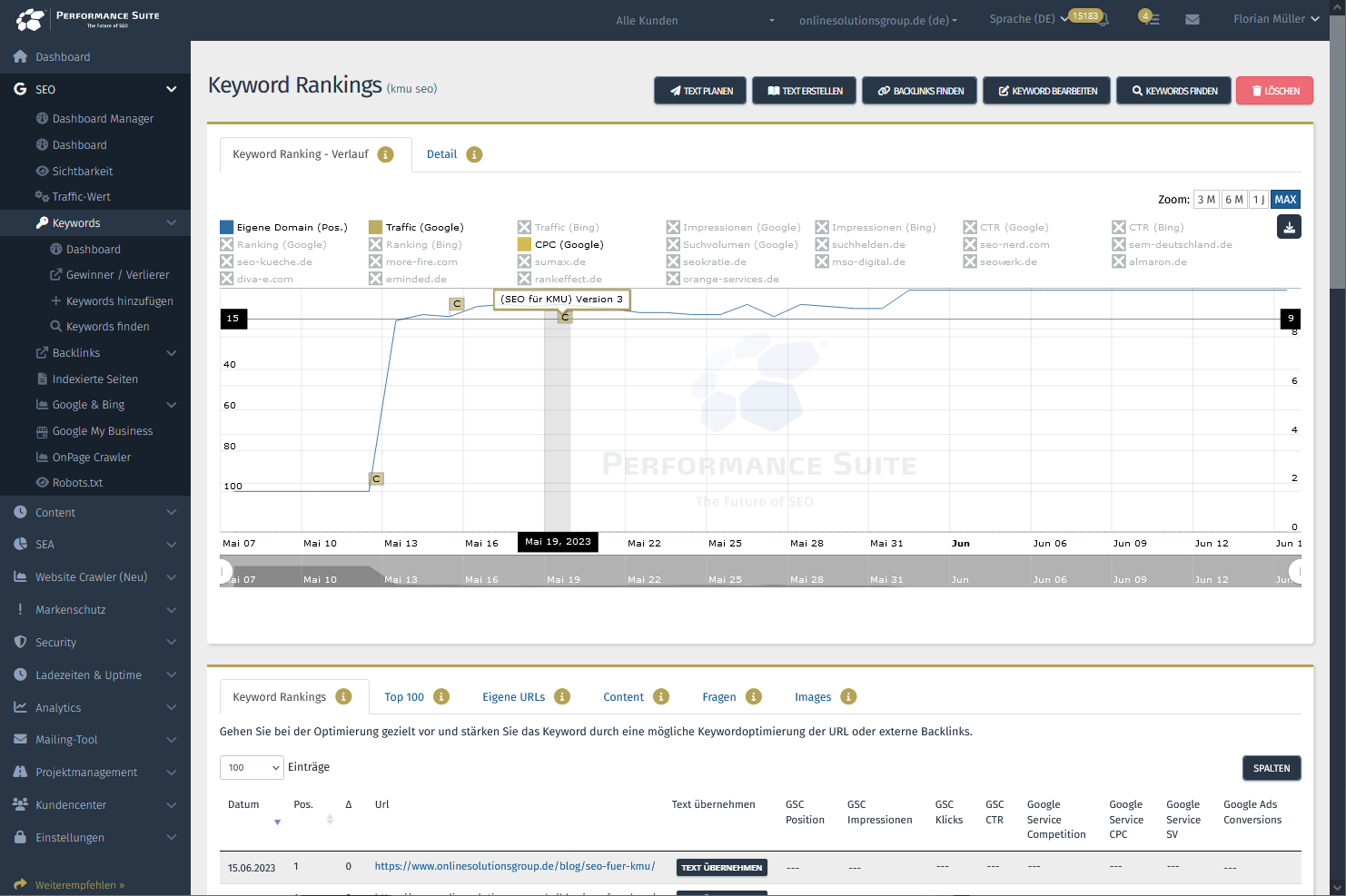Switch to the Eigene URLs tab
The image size is (1346, 896).
click(x=513, y=697)
